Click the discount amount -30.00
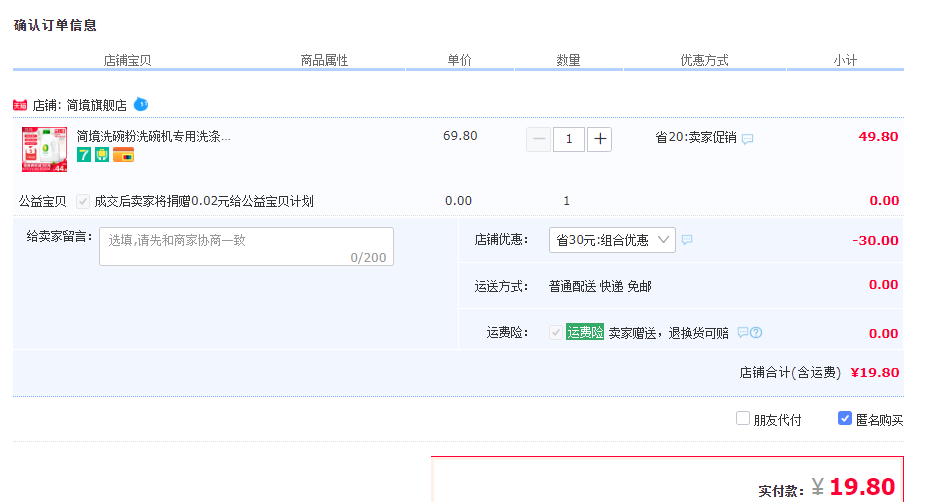The height and width of the screenshot is (502, 937). (875, 240)
